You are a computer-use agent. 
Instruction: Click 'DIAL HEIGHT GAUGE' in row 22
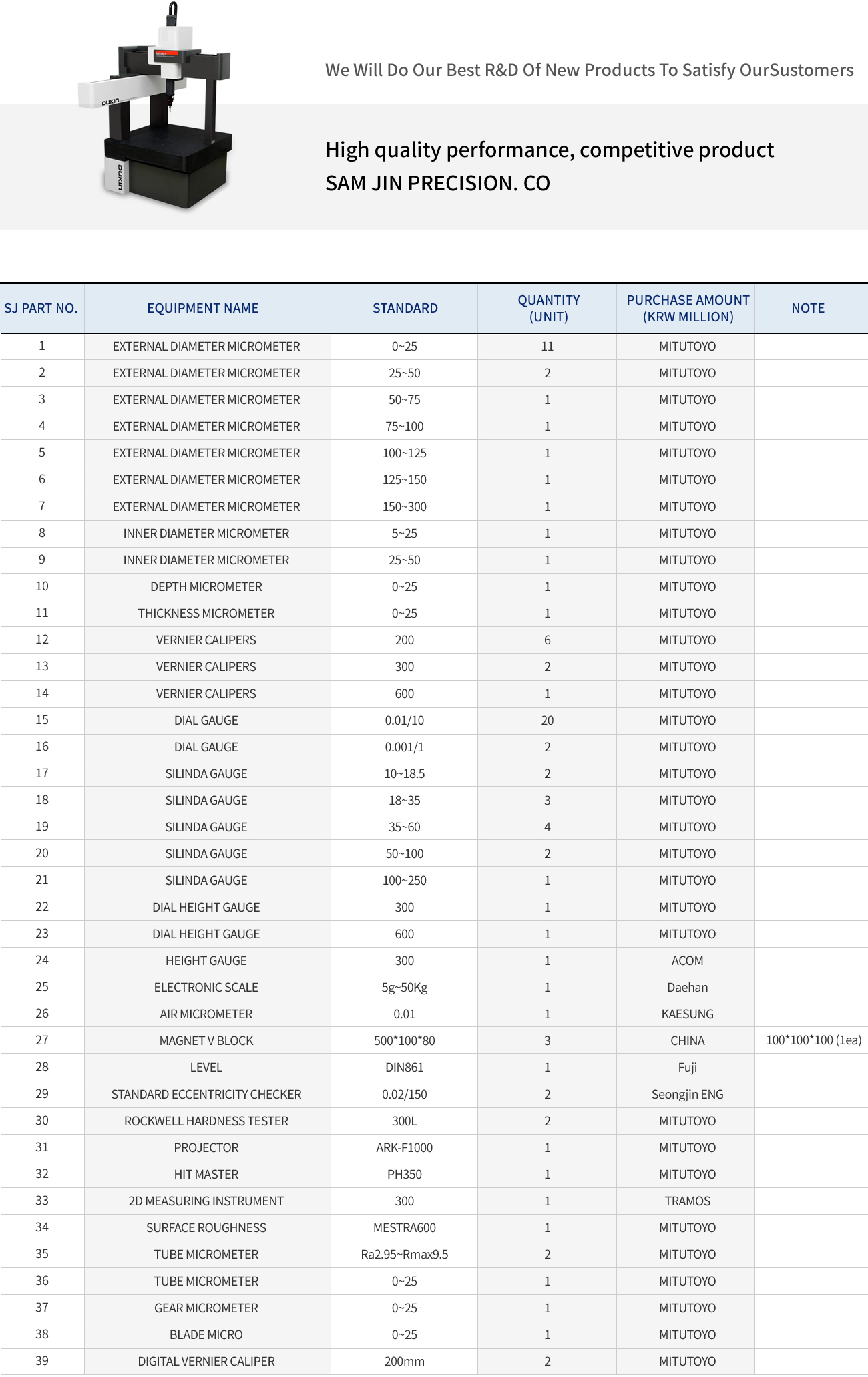[x=206, y=907]
